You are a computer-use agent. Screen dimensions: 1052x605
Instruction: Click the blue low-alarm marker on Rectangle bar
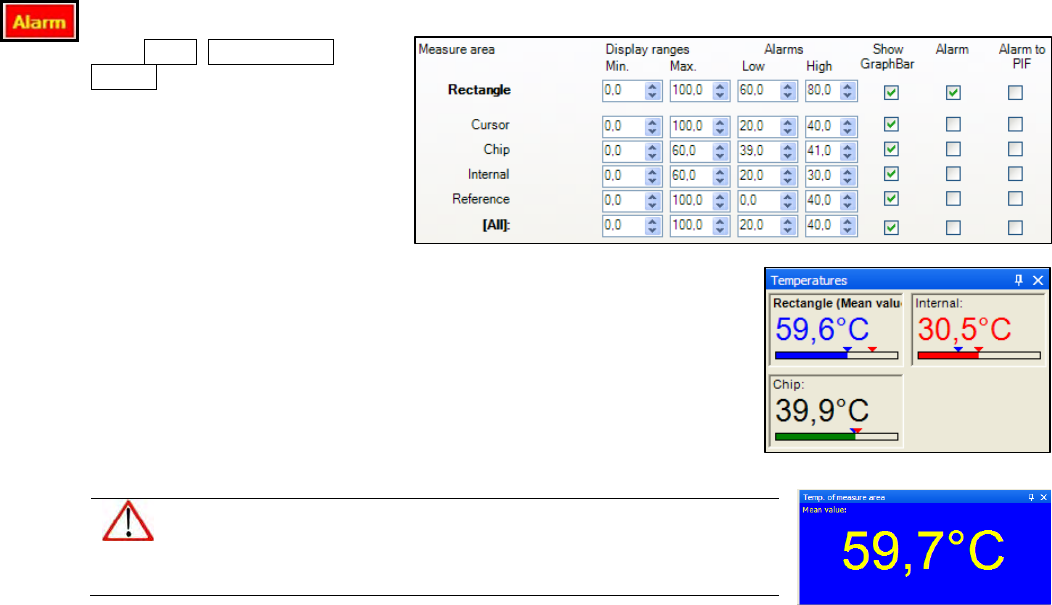click(847, 349)
